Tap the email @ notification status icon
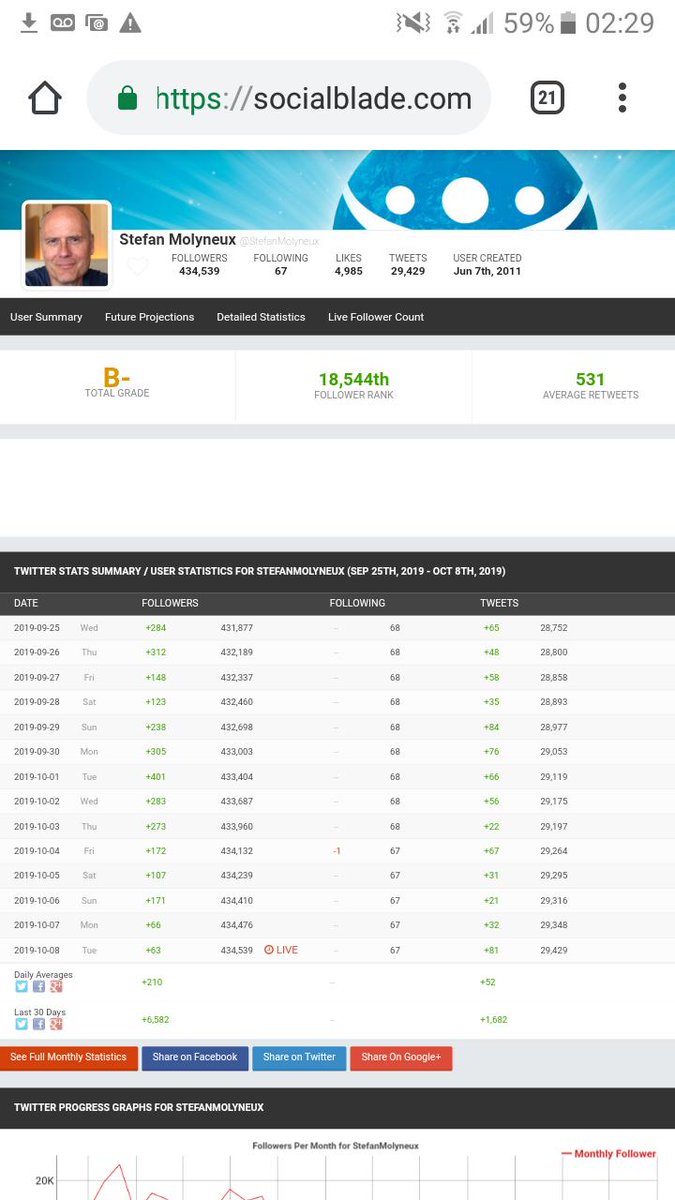The height and width of the screenshot is (1200, 675). coord(96,22)
